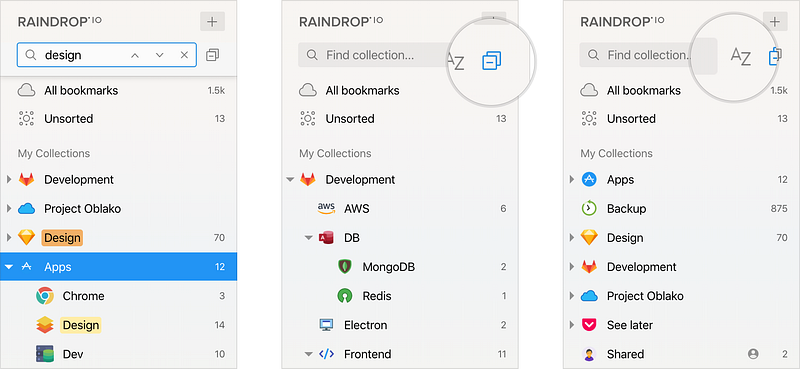800x369 pixels.
Task: Expand Design in the right panel
Action: (571, 238)
